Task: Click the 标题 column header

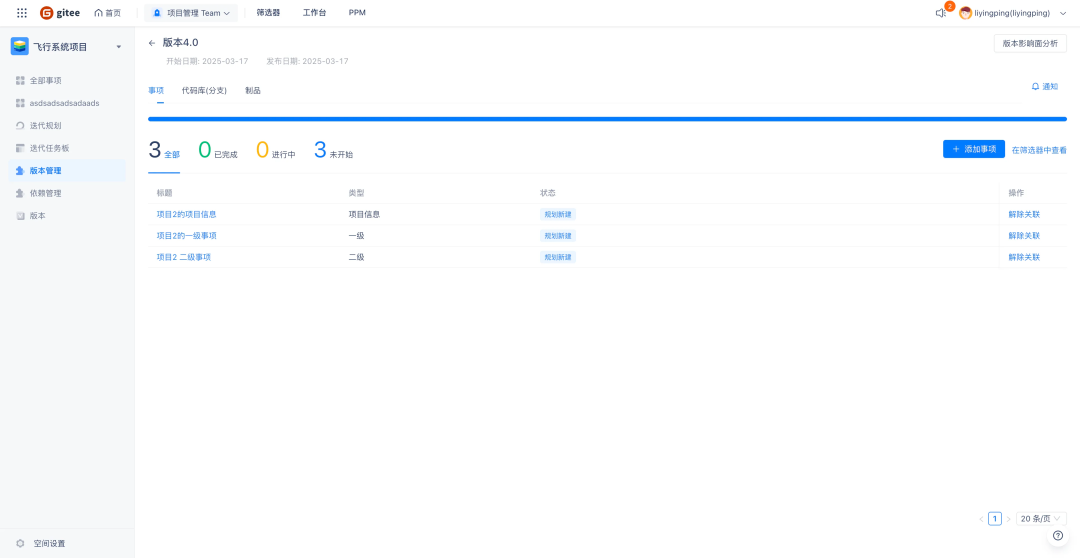Action: pyautogui.click(x=164, y=193)
